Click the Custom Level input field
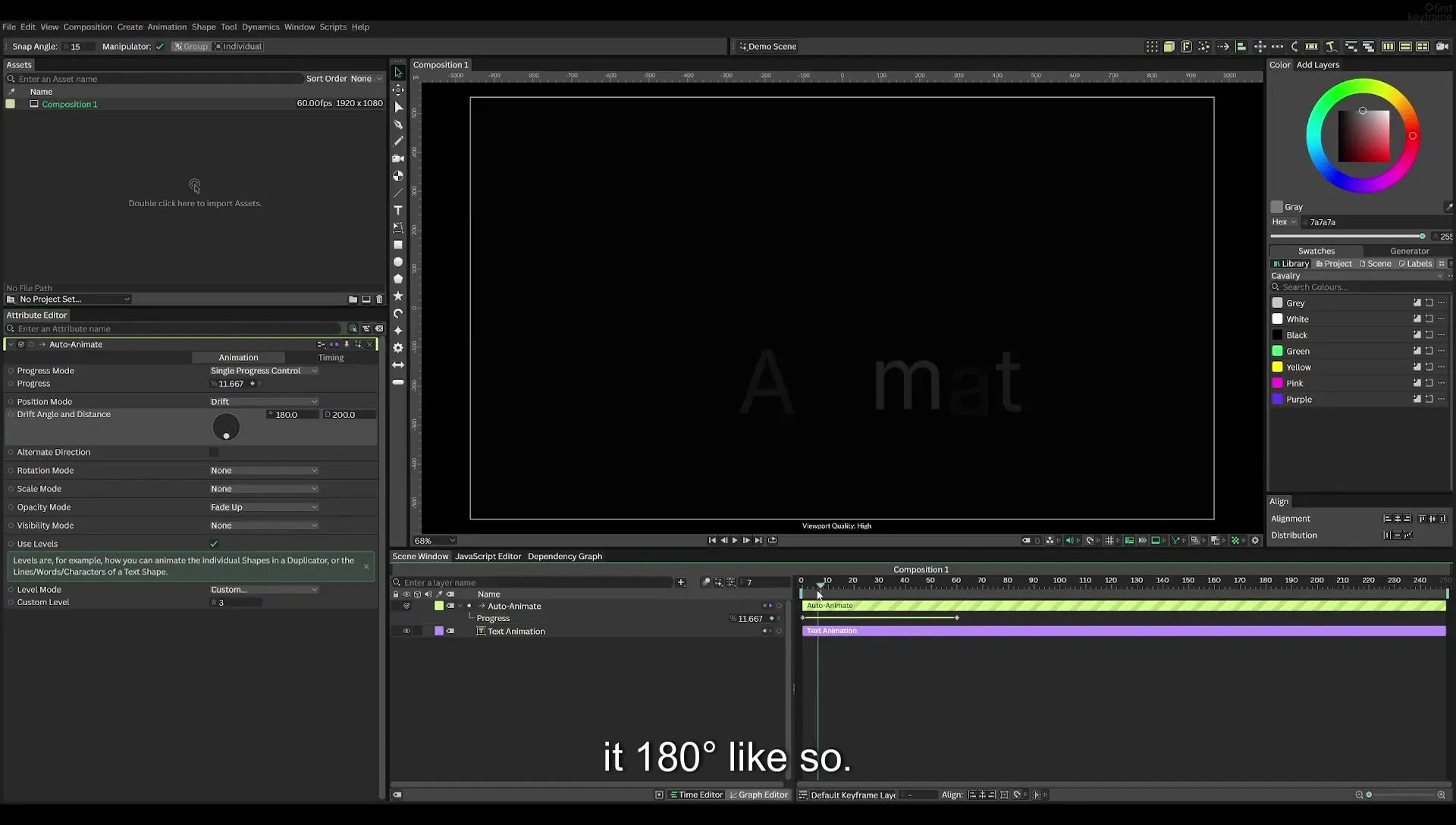Viewport: 1456px width, 825px height. (236, 603)
